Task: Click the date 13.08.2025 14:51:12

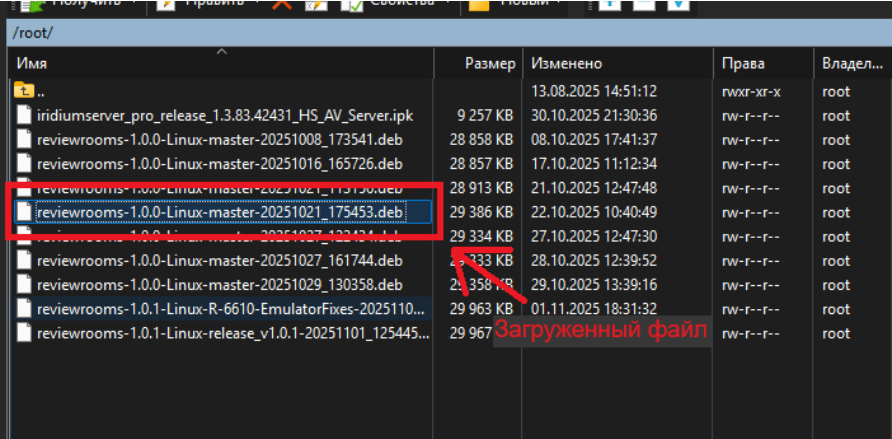Action: point(594,91)
